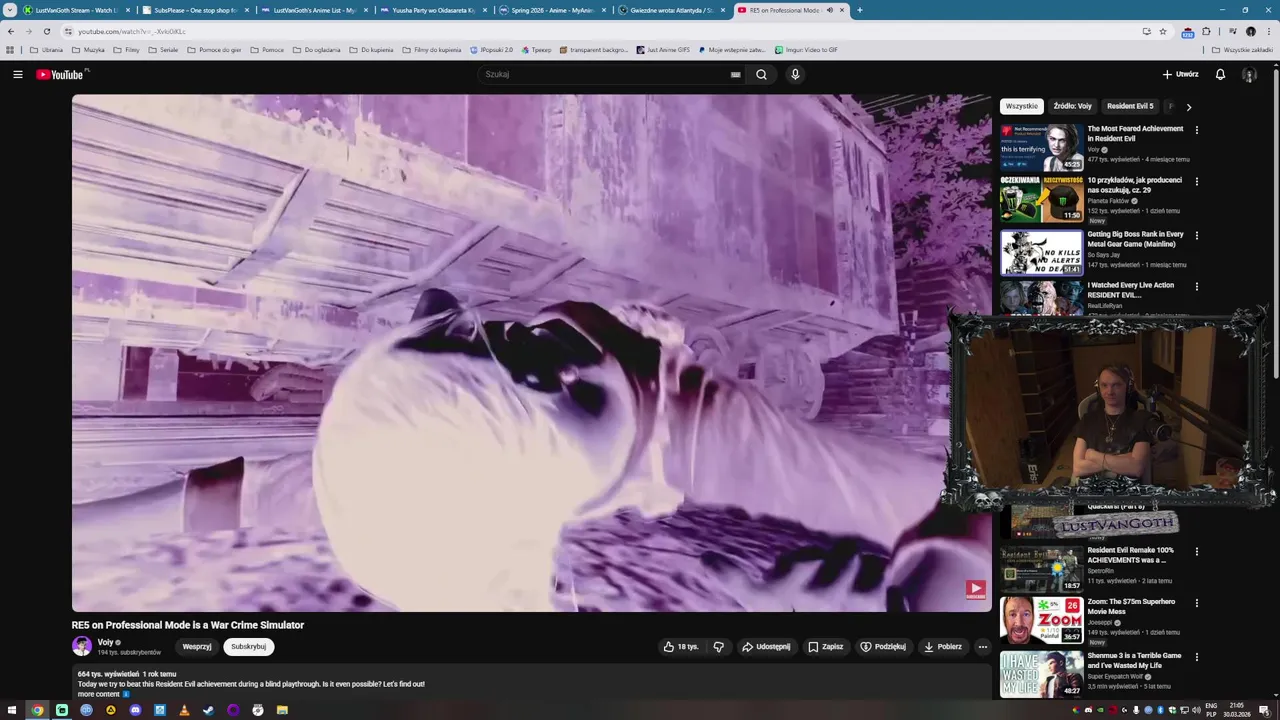Viewport: 1280px width, 720px height.
Task: Open Chrome extensions puzzle icon
Action: [1206, 31]
